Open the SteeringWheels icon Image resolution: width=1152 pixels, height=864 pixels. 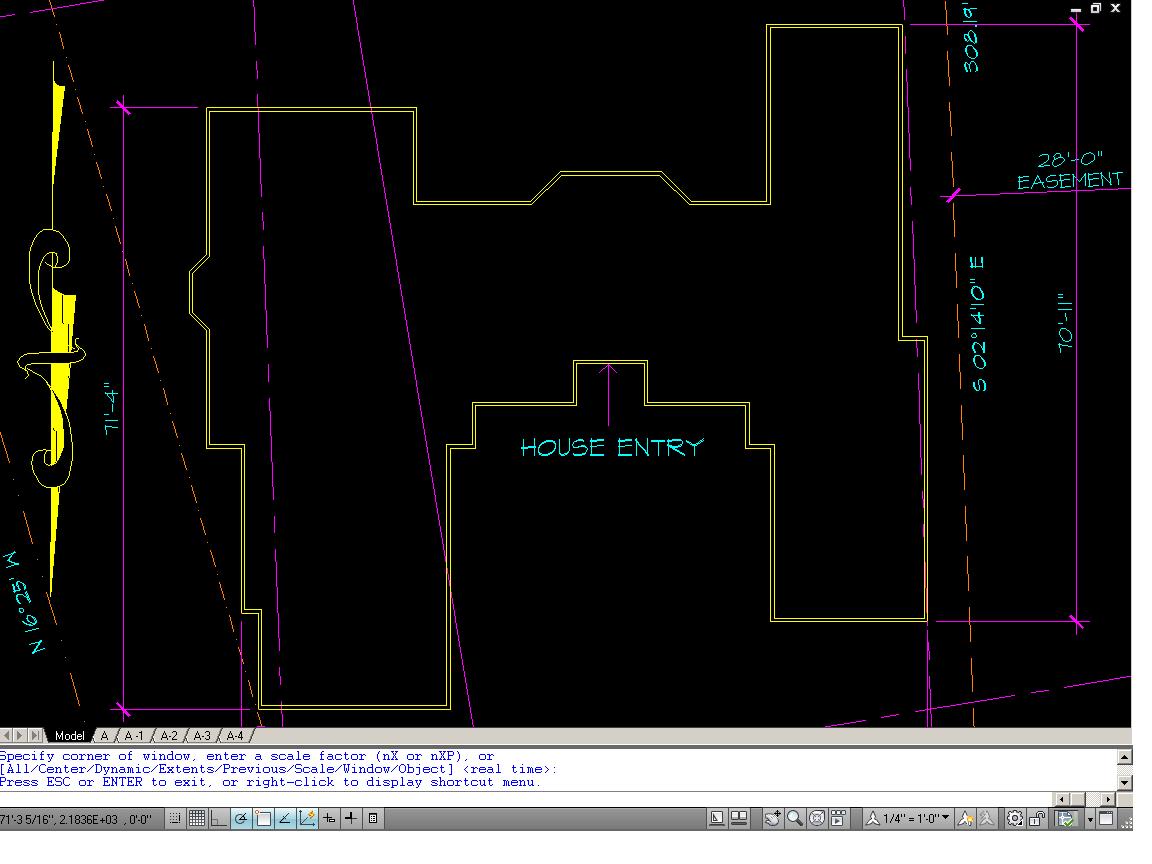(817, 818)
